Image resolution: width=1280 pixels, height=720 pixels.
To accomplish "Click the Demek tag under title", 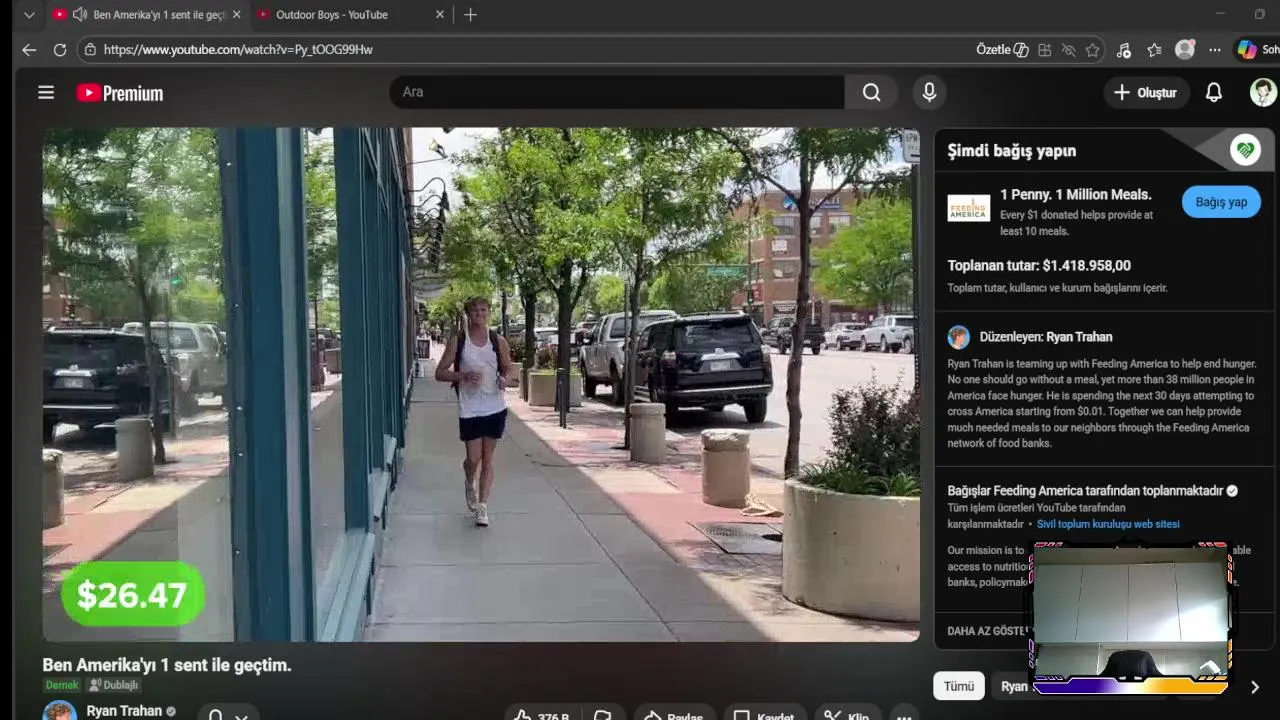I will point(62,685).
